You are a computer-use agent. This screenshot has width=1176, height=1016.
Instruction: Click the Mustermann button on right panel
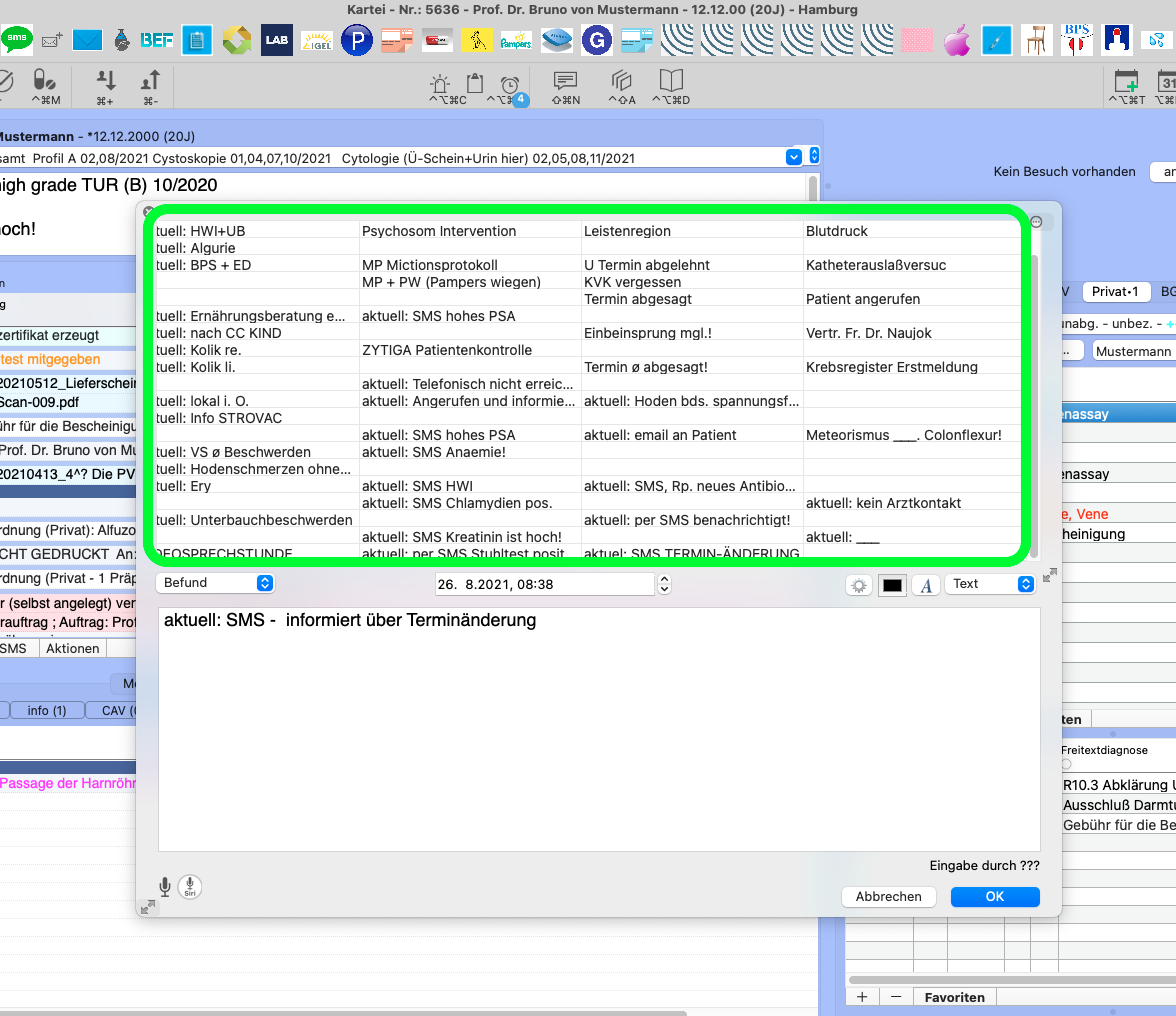[1134, 352]
